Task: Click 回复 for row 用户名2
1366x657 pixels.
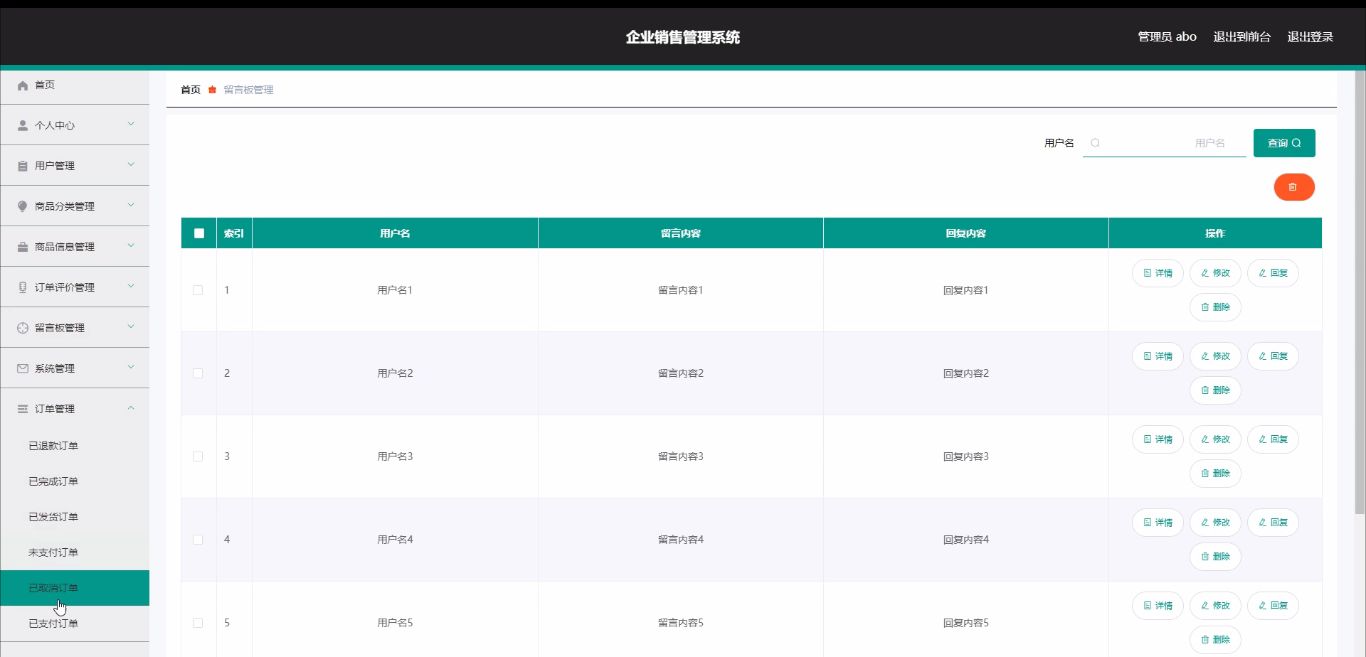Action: click(1273, 356)
